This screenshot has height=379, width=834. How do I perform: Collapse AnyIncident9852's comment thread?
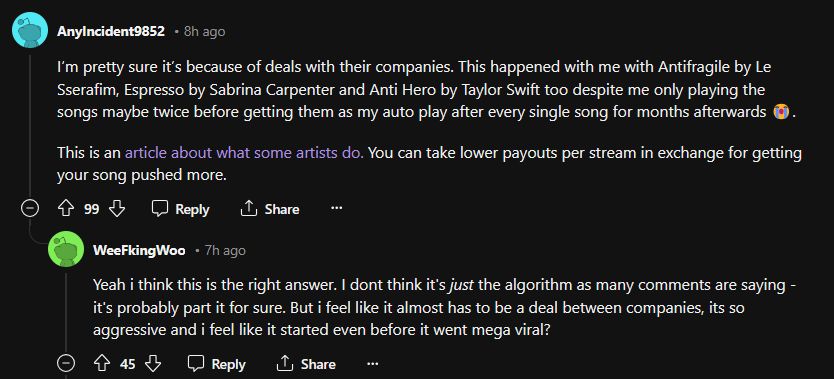pyautogui.click(x=30, y=209)
